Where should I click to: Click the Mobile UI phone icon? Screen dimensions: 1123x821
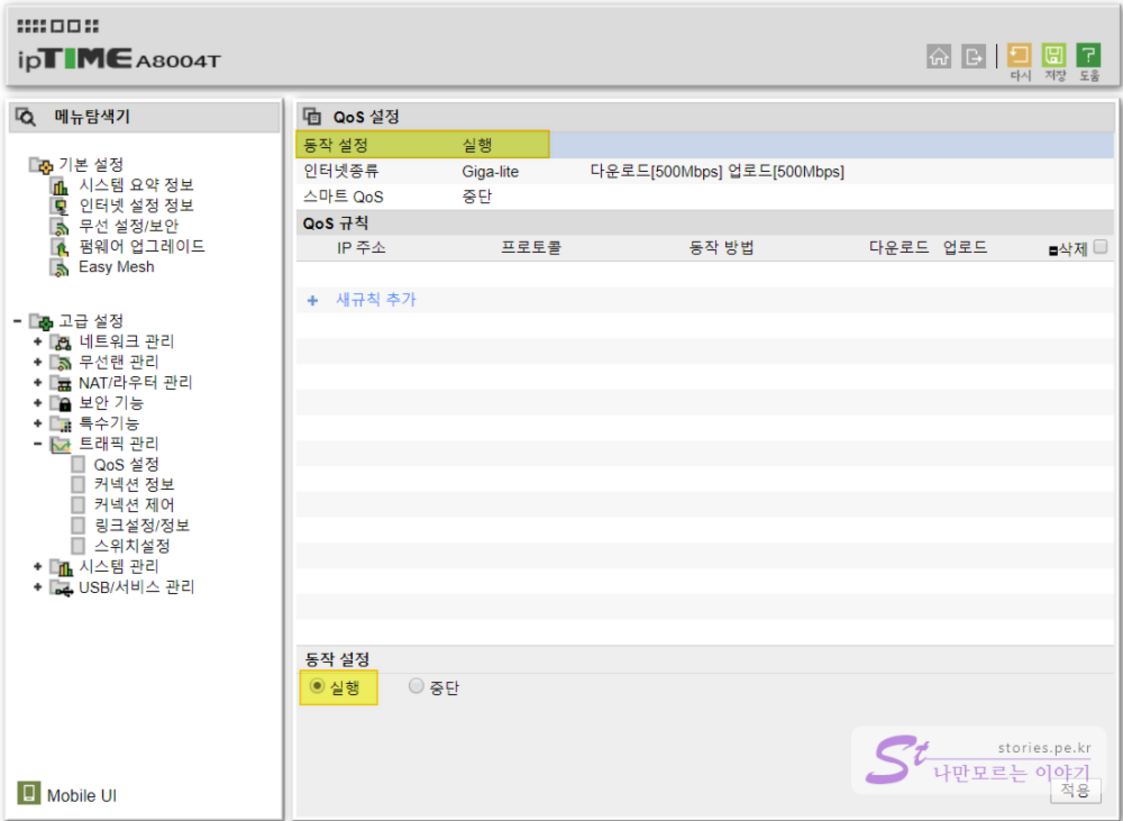click(29, 795)
